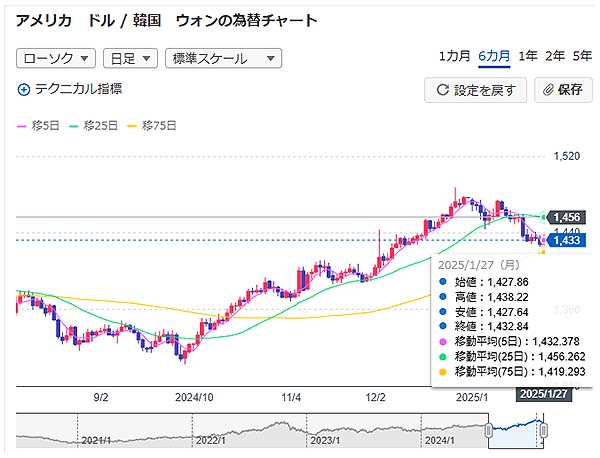Click the 移動平均(5日) tooltip row
Screen dimensions: 600x458
509,341
